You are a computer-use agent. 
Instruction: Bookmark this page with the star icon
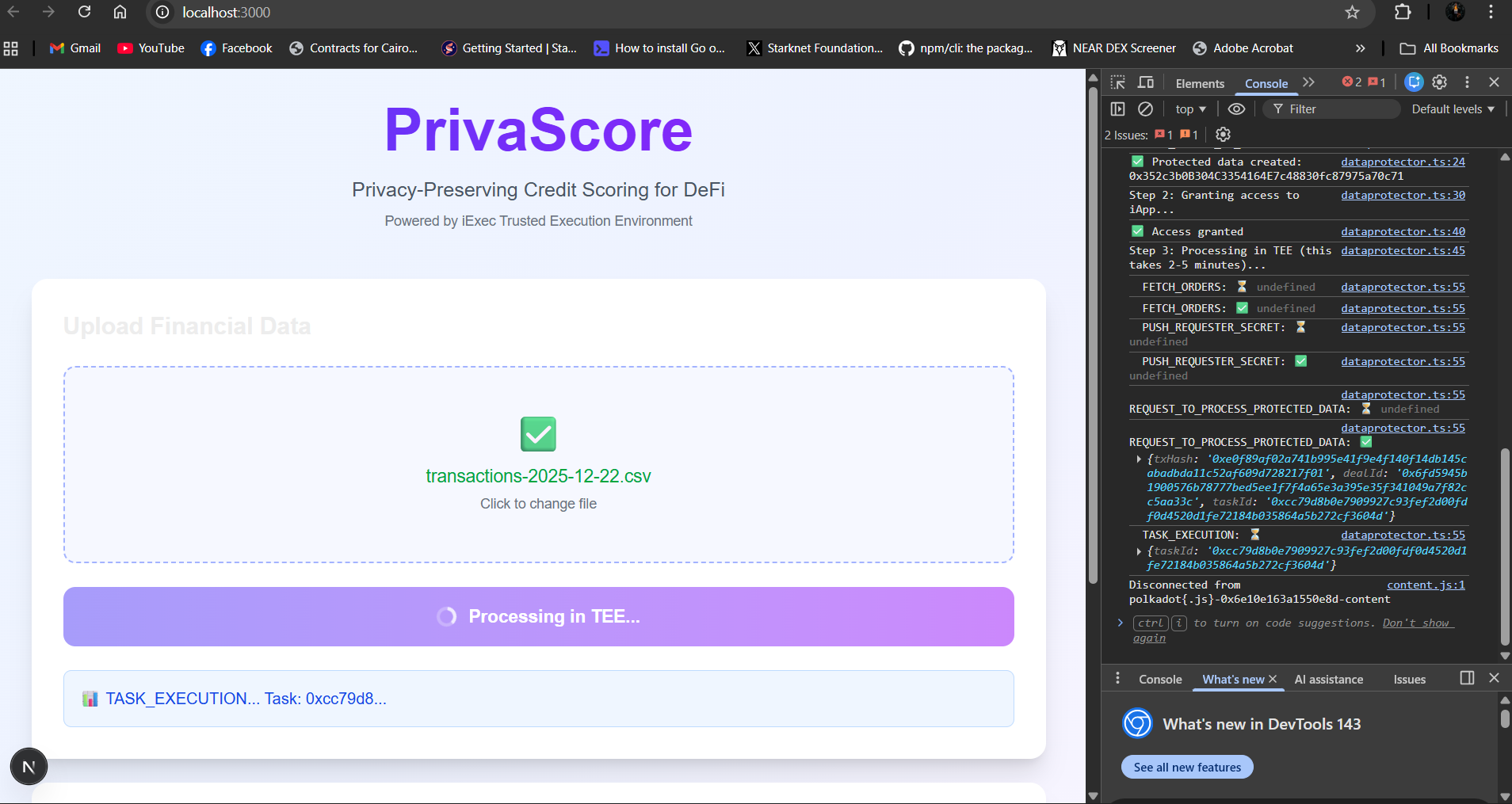[x=1352, y=13]
